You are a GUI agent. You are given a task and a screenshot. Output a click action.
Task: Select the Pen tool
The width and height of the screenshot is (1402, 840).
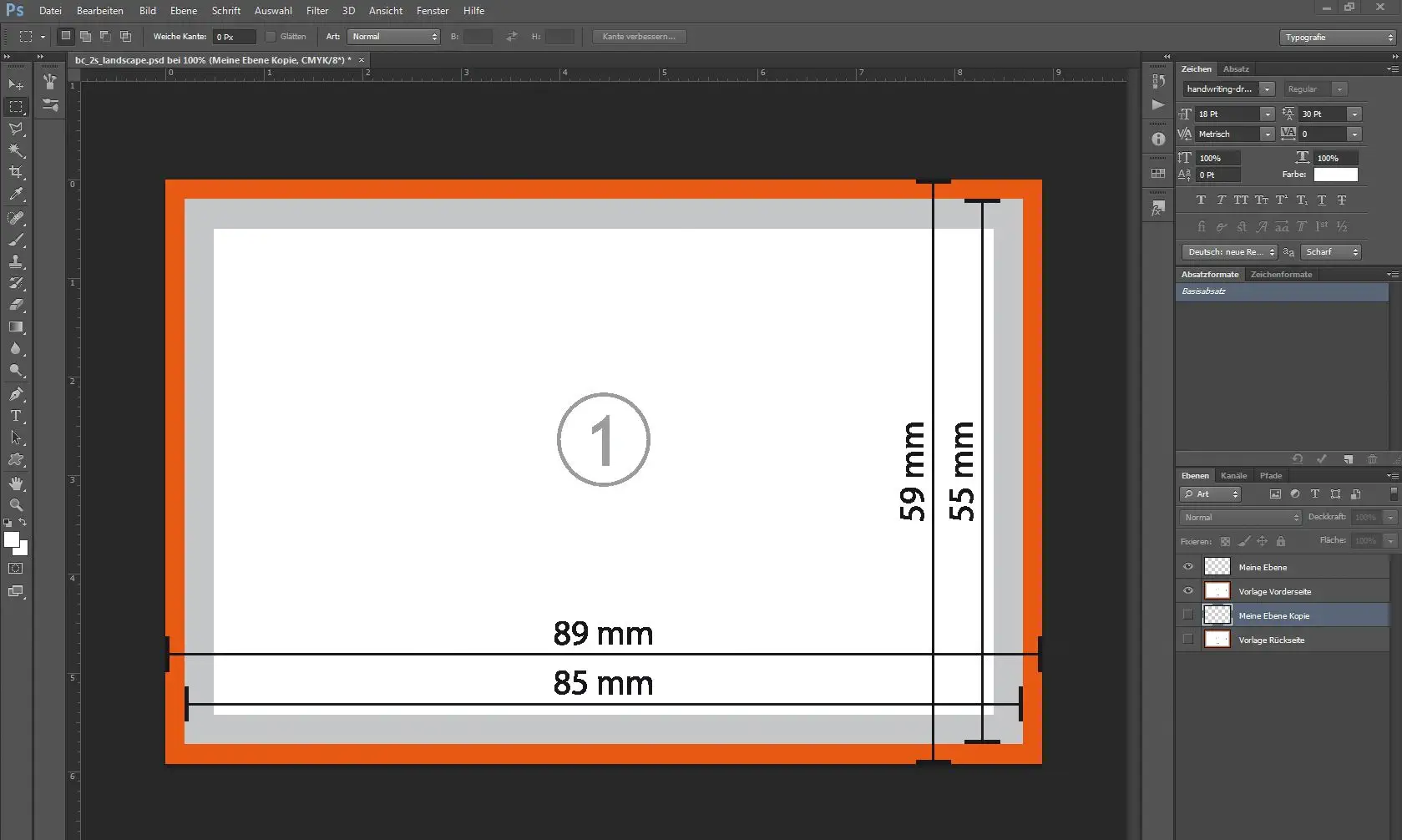(x=16, y=394)
